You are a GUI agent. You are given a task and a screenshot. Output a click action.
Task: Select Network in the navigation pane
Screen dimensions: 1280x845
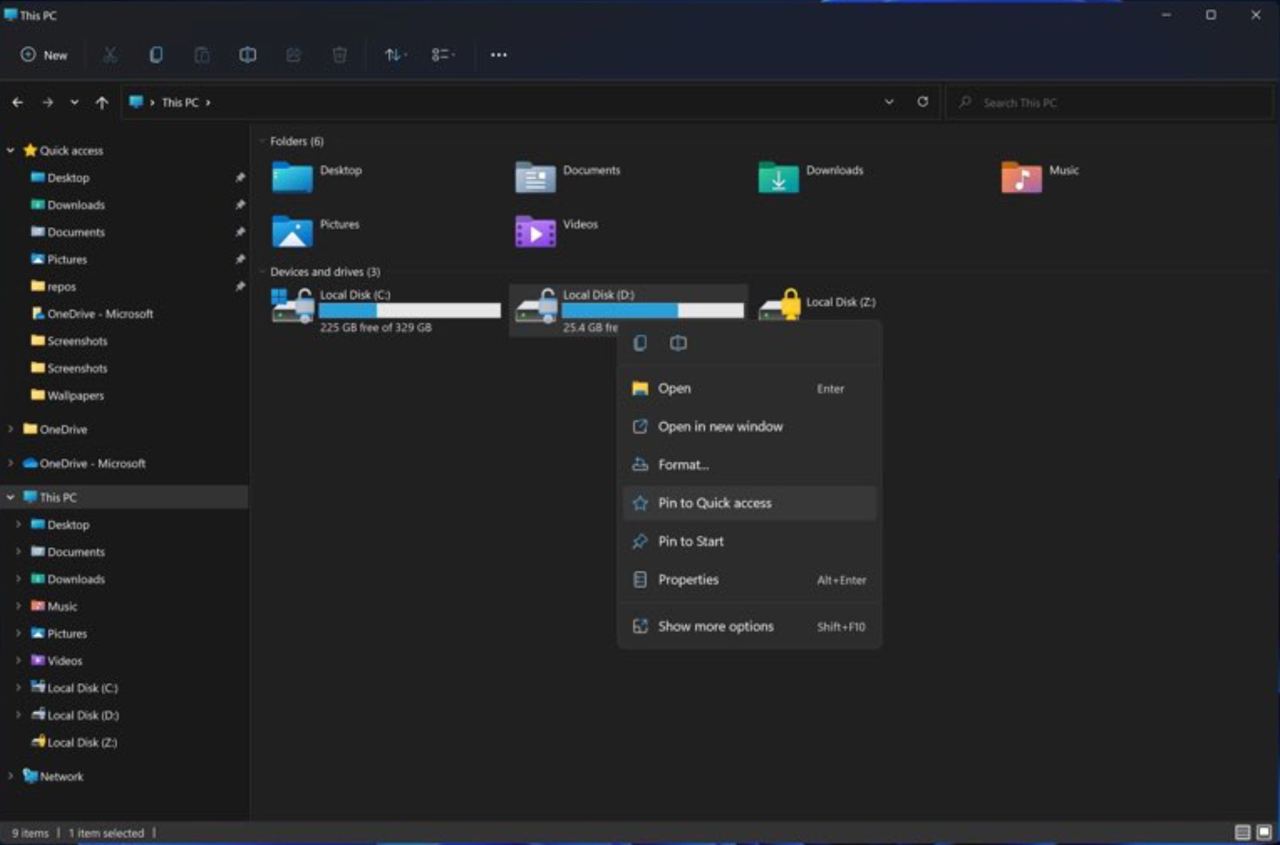pos(62,776)
